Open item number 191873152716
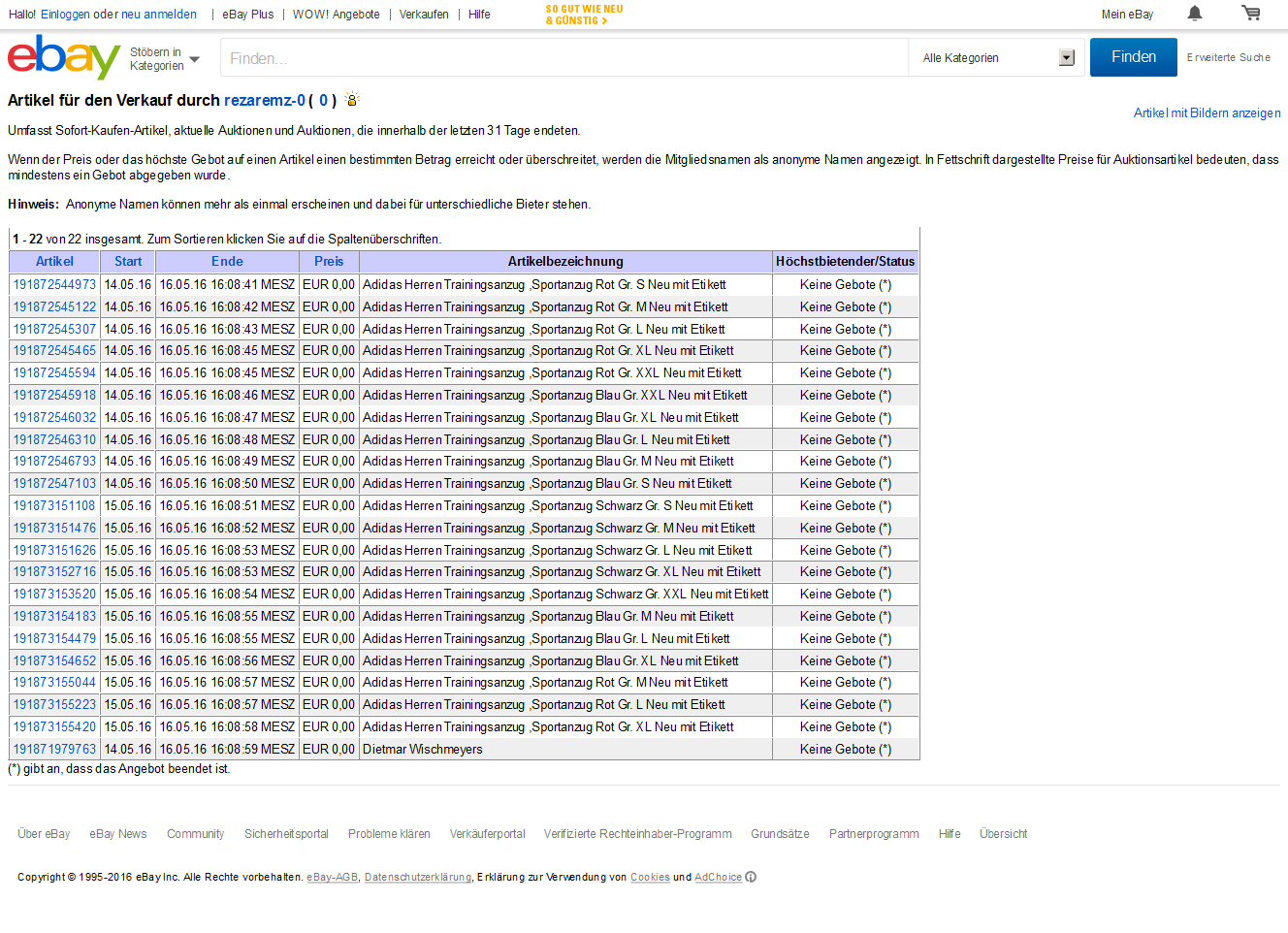Image resolution: width=1288 pixels, height=933 pixels. (x=54, y=572)
